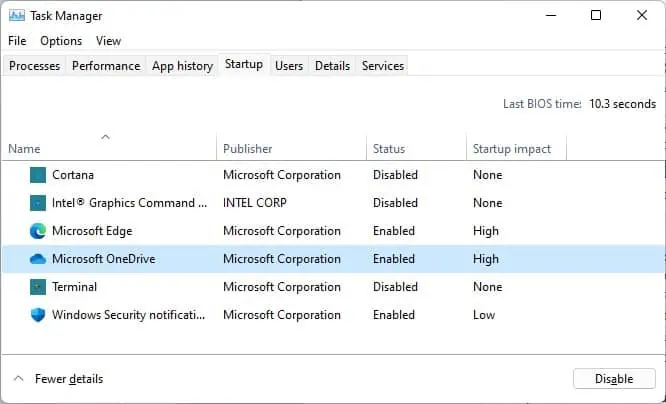Open the File menu

[x=17, y=41]
